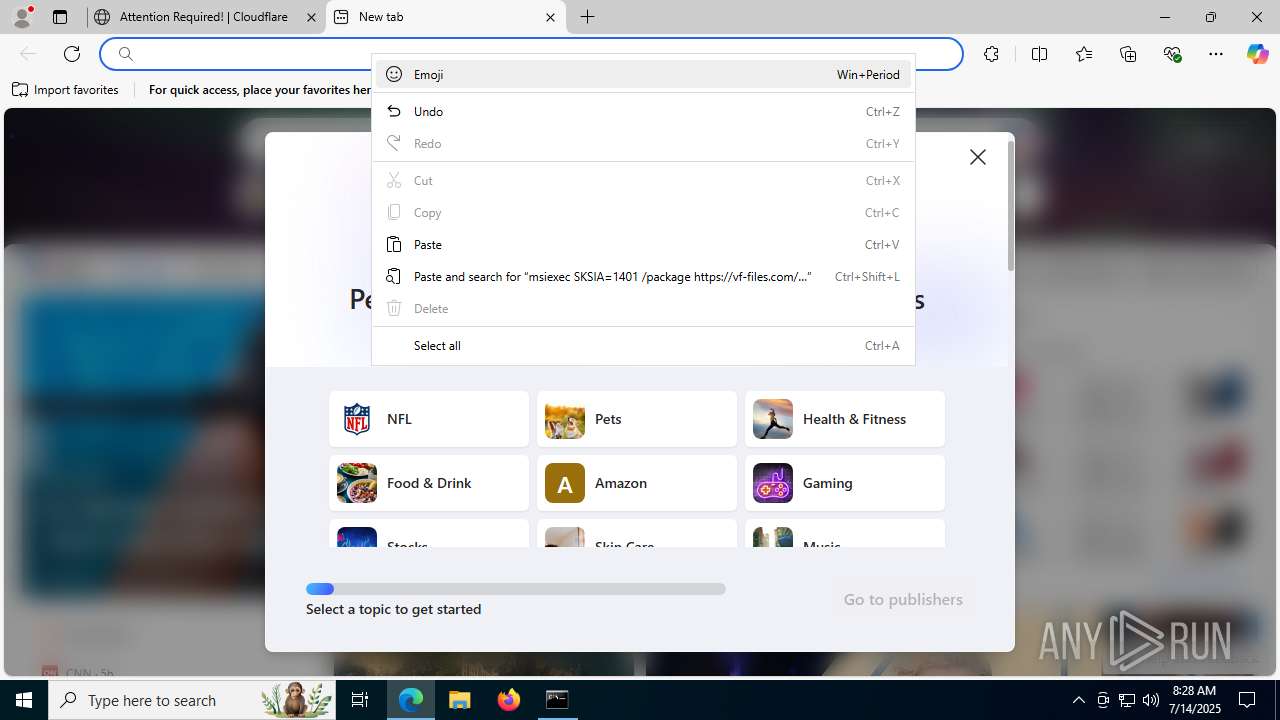
Task: Open Microsoft Edge taskbar icon
Action: click(x=411, y=700)
